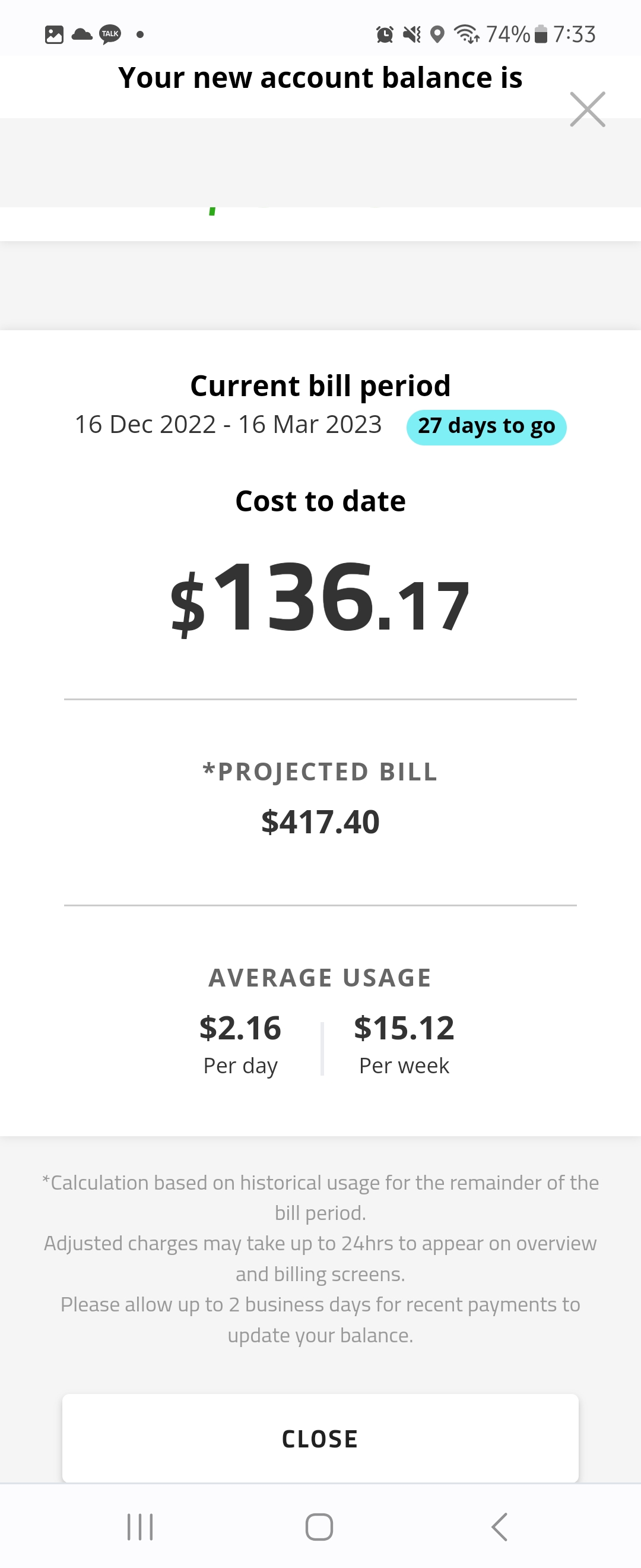
Task: Tap the gallery image notification icon
Action: click(x=54, y=34)
